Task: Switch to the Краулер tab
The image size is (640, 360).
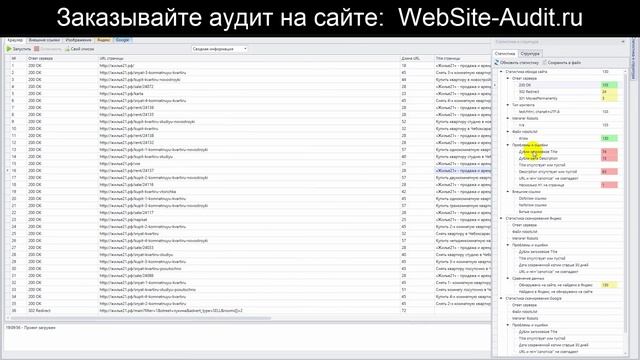Action: click(16, 40)
